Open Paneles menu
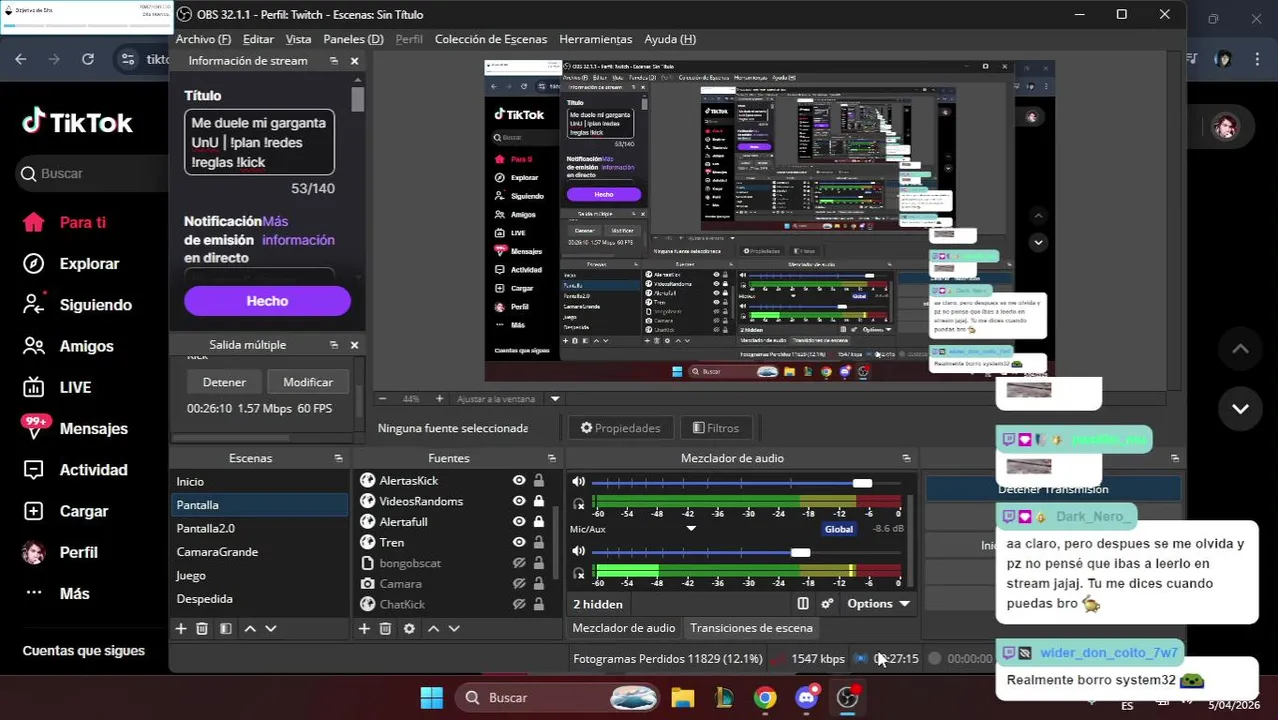Screen dimensions: 1278x720 353,39
